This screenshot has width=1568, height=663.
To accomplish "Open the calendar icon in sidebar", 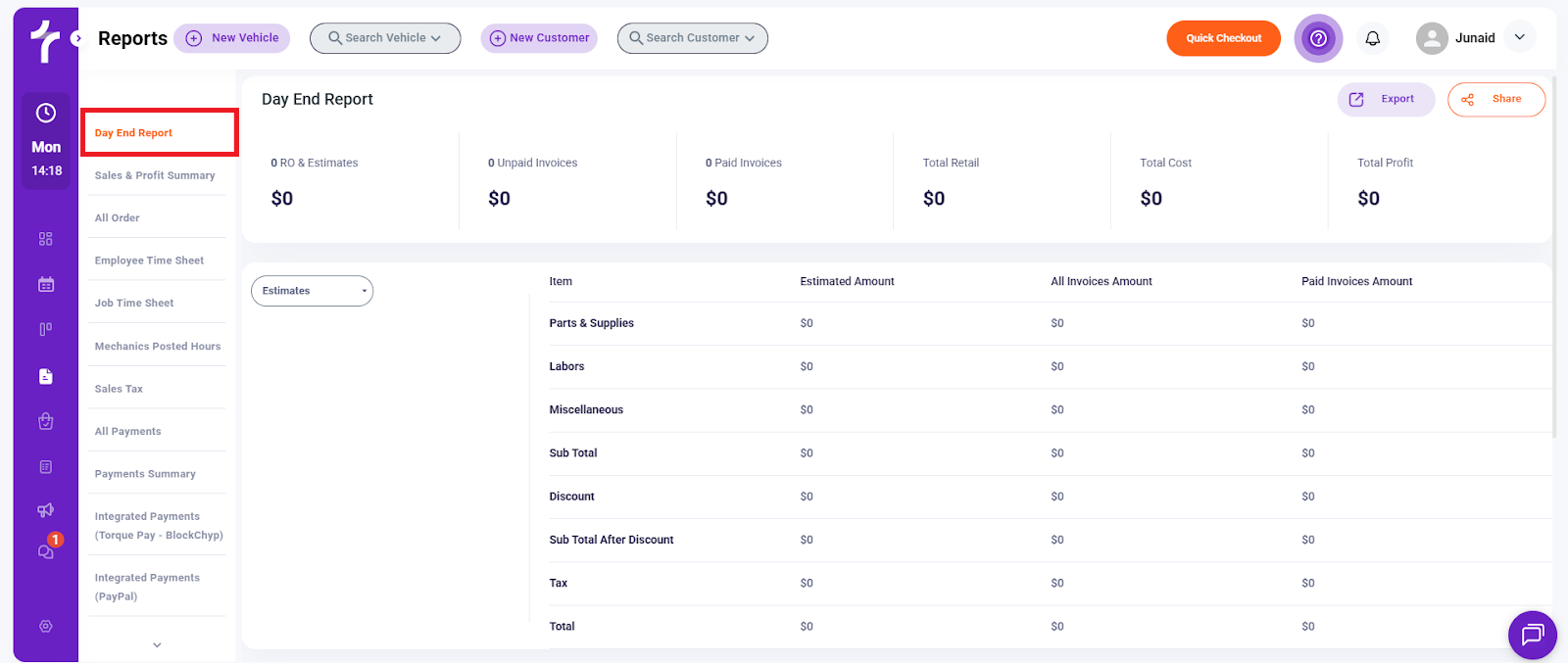I will pos(45,285).
